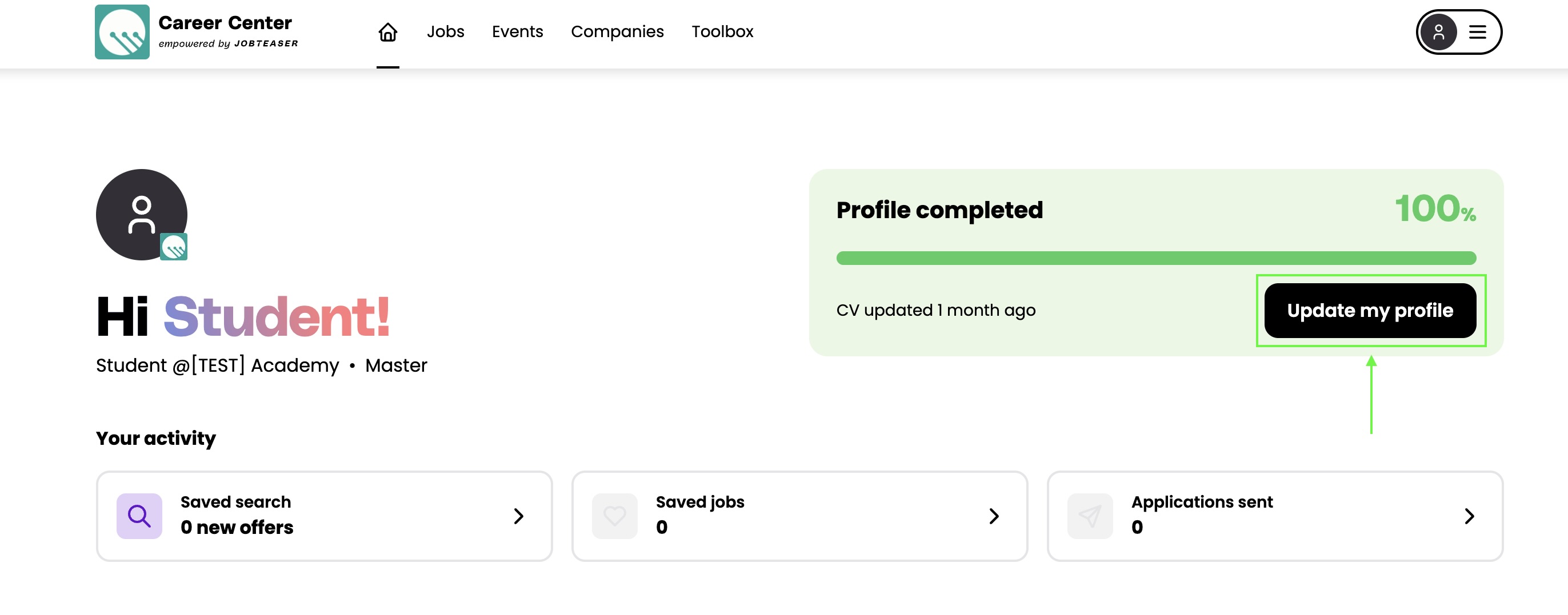
Task: Open the Companies section
Action: tap(617, 31)
